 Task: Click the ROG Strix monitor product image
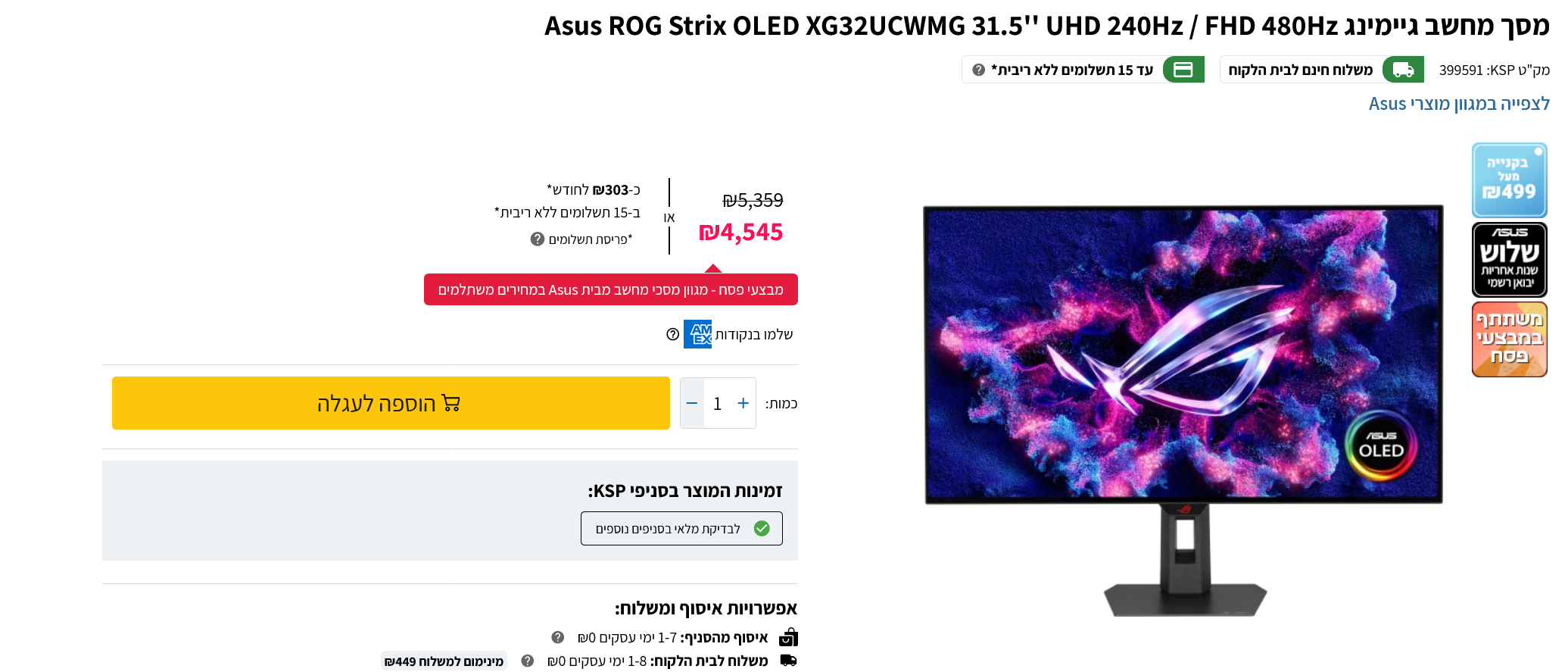1183,409
